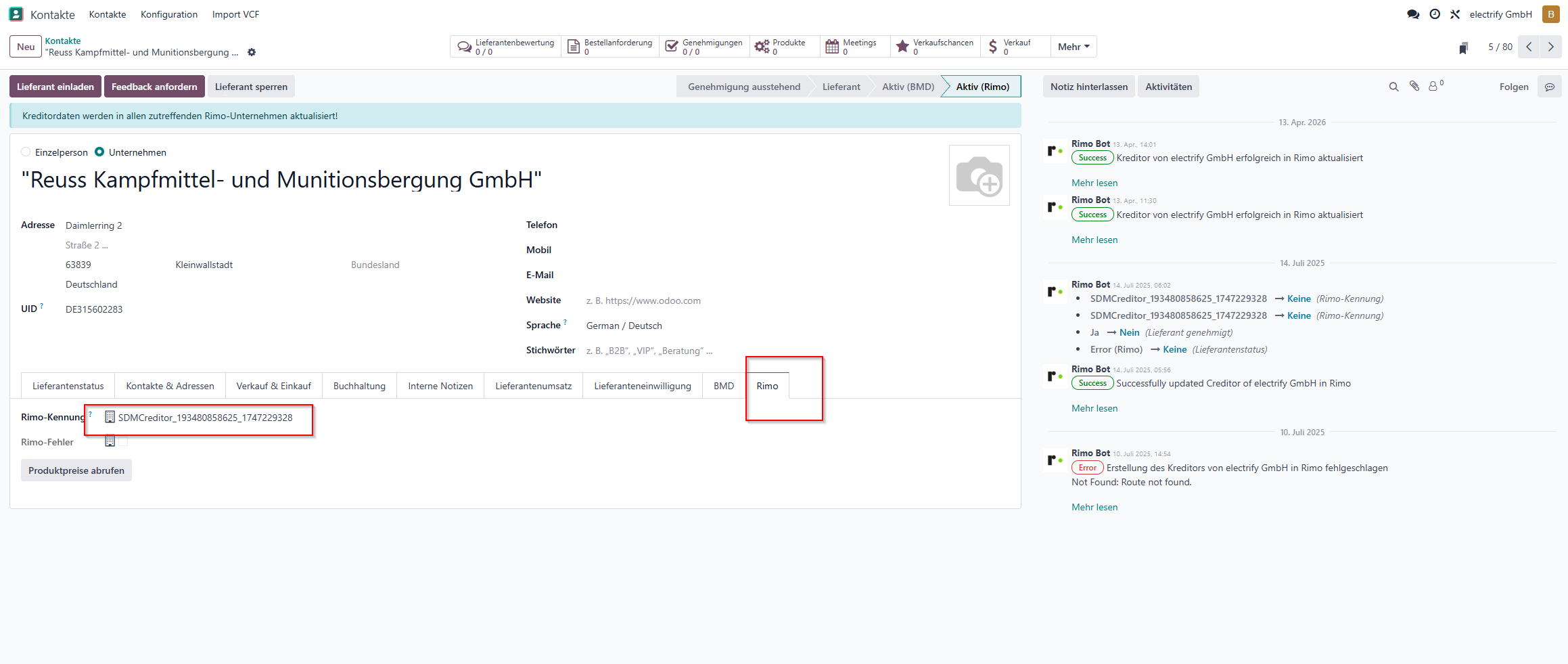Image resolution: width=1568 pixels, height=664 pixels.
Task: Click Lieferant sperren button
Action: click(x=251, y=87)
